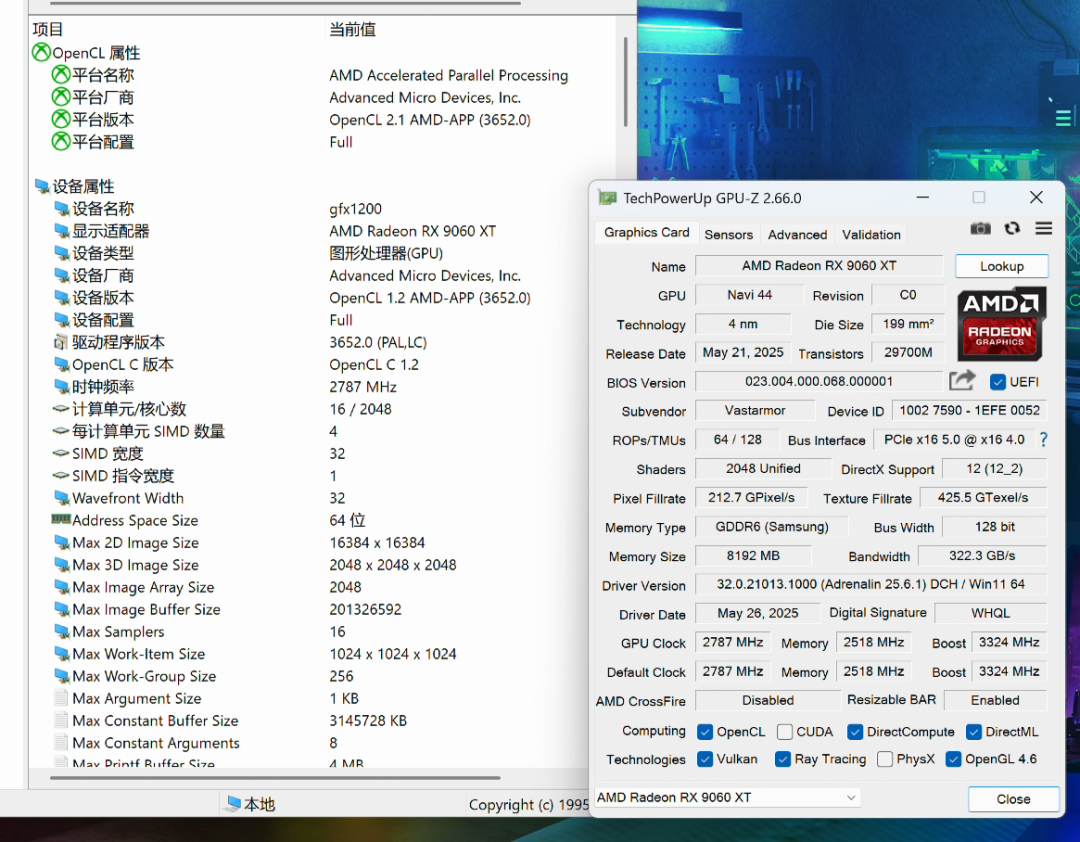
Task: Select the icon beside 显示适配器
Action: [62, 231]
